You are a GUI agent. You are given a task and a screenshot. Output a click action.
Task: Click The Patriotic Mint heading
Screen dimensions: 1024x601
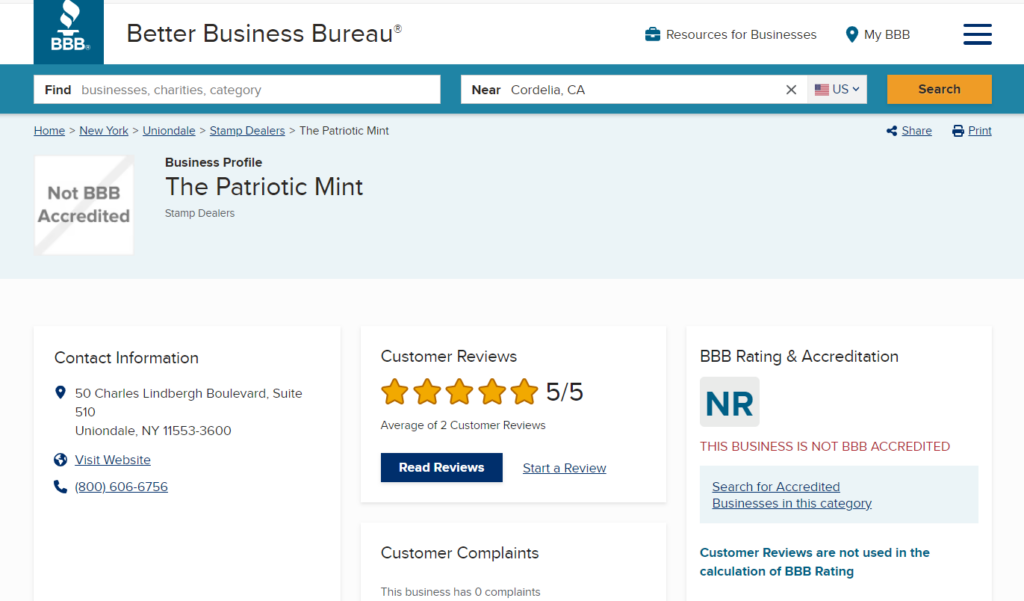coord(264,187)
